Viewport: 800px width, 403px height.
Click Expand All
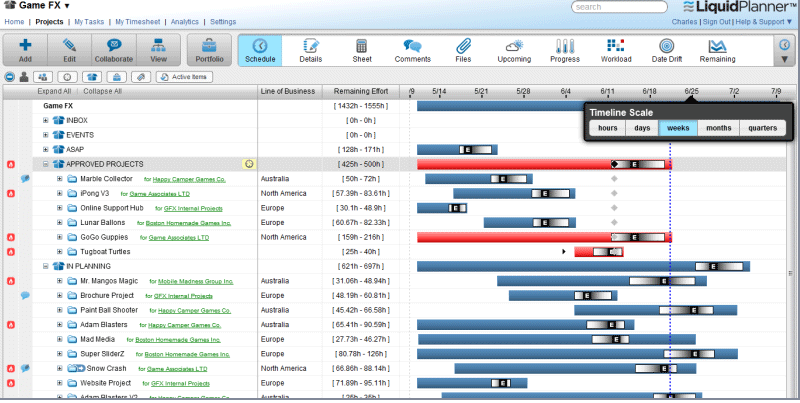(54, 91)
